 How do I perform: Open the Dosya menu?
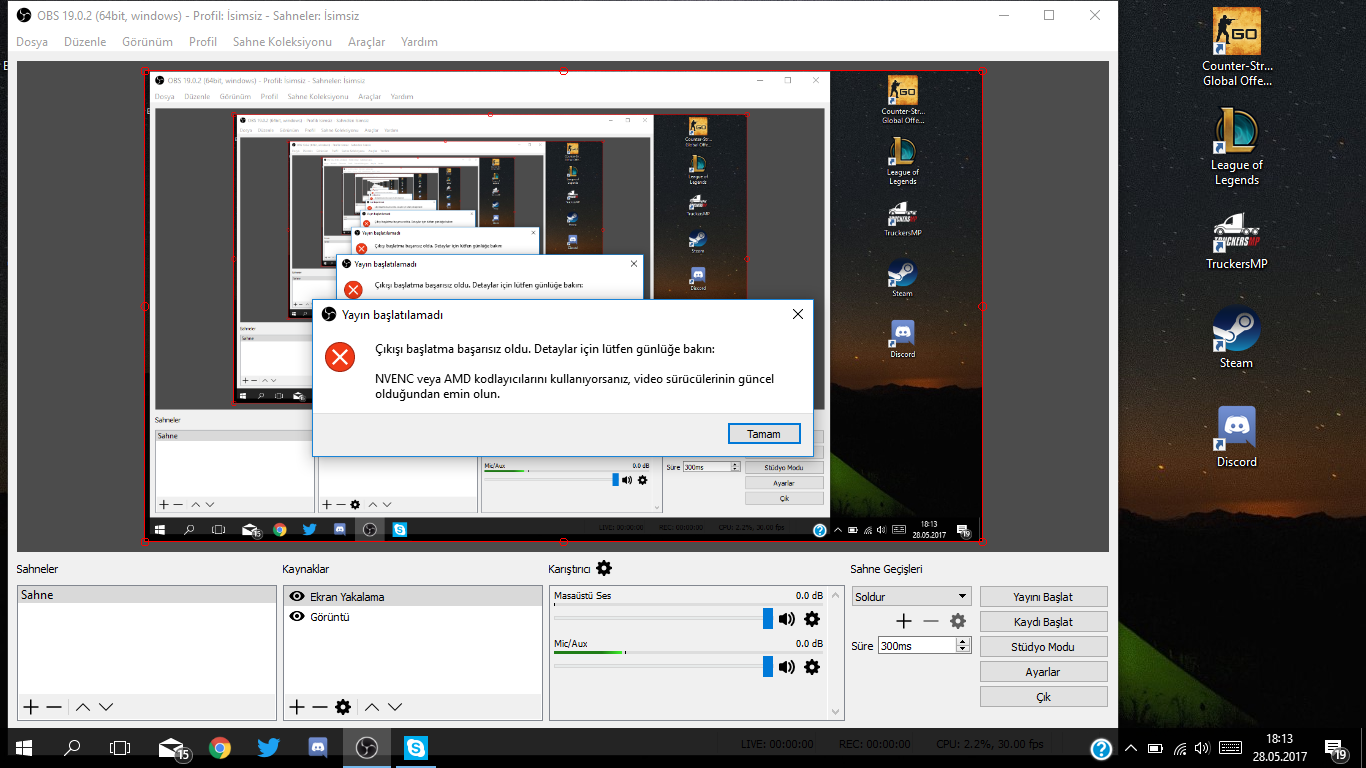click(x=32, y=42)
